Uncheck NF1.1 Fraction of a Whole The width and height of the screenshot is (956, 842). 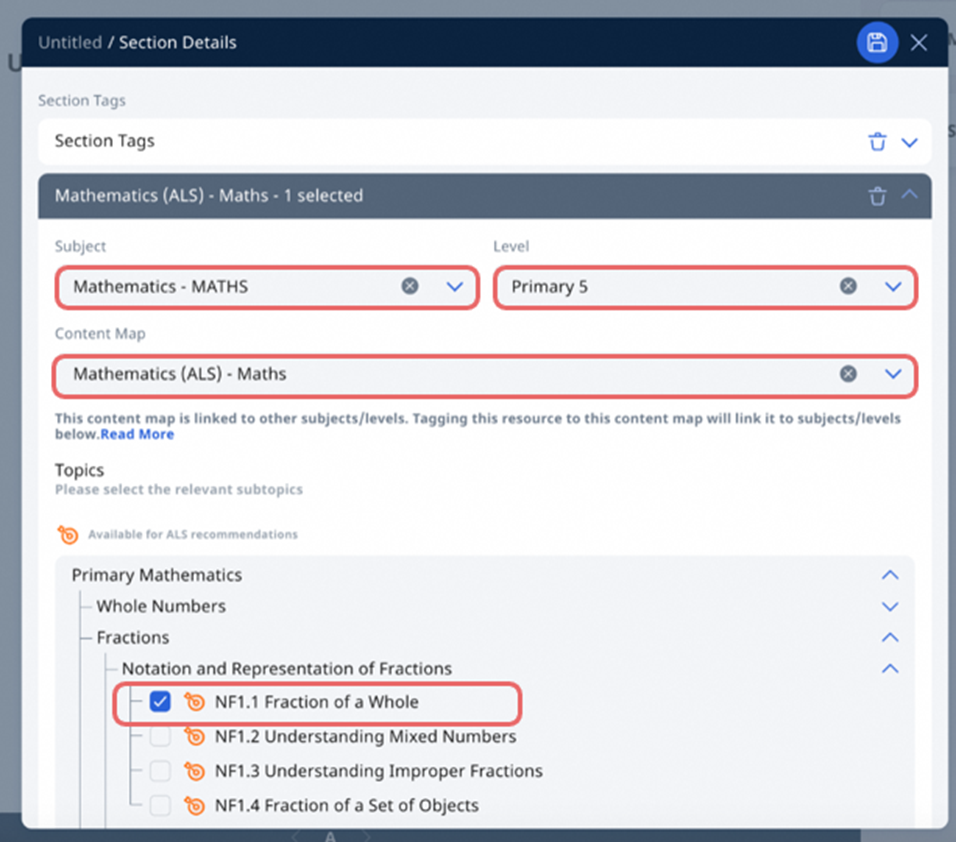(x=160, y=702)
